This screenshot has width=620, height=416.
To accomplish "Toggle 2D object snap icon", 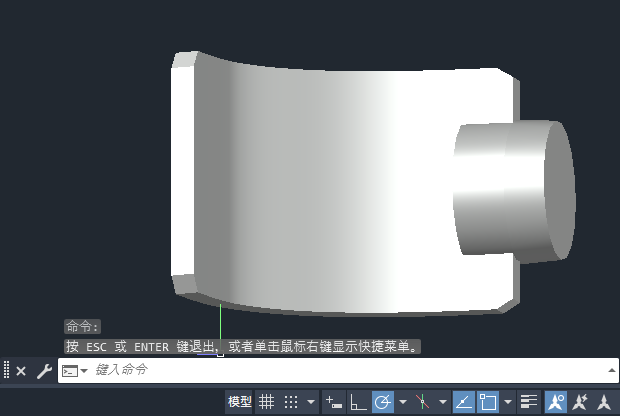I will 488,402.
